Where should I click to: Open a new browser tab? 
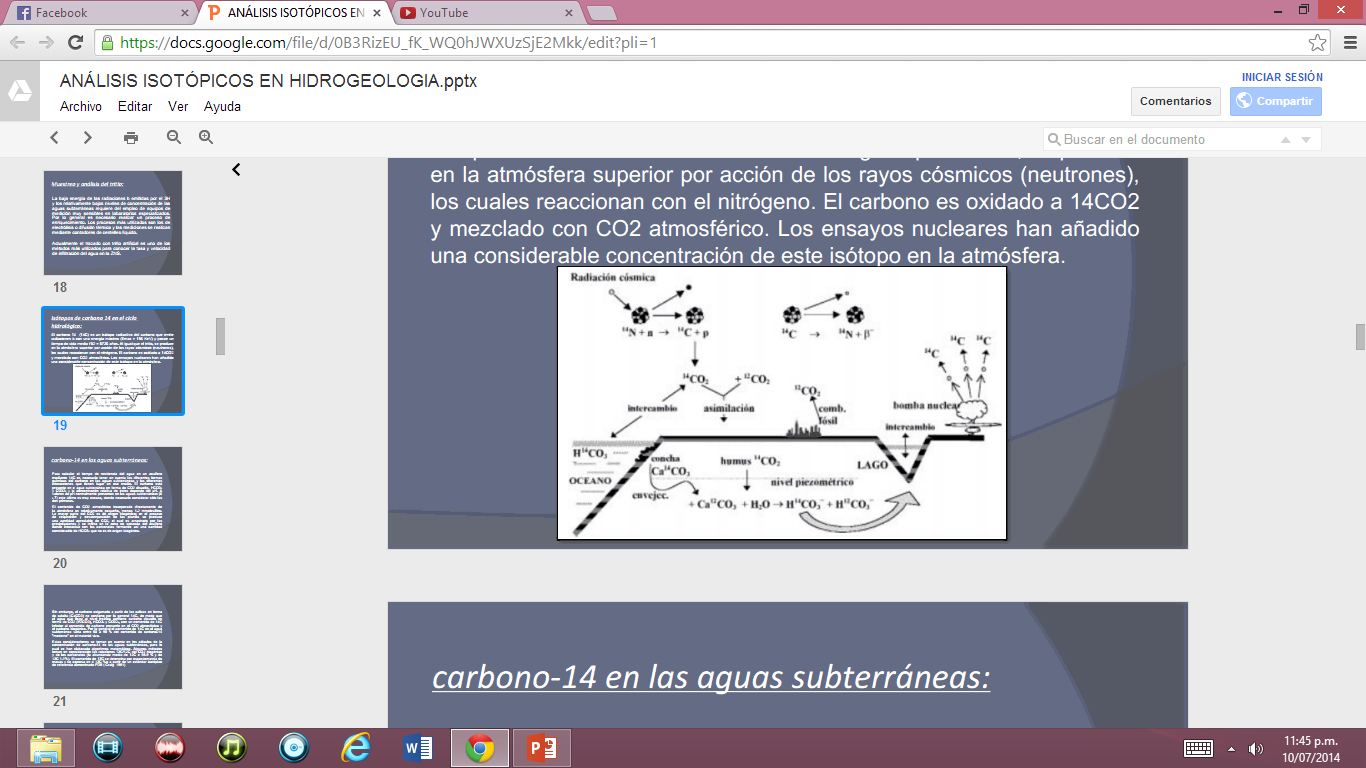tap(601, 13)
